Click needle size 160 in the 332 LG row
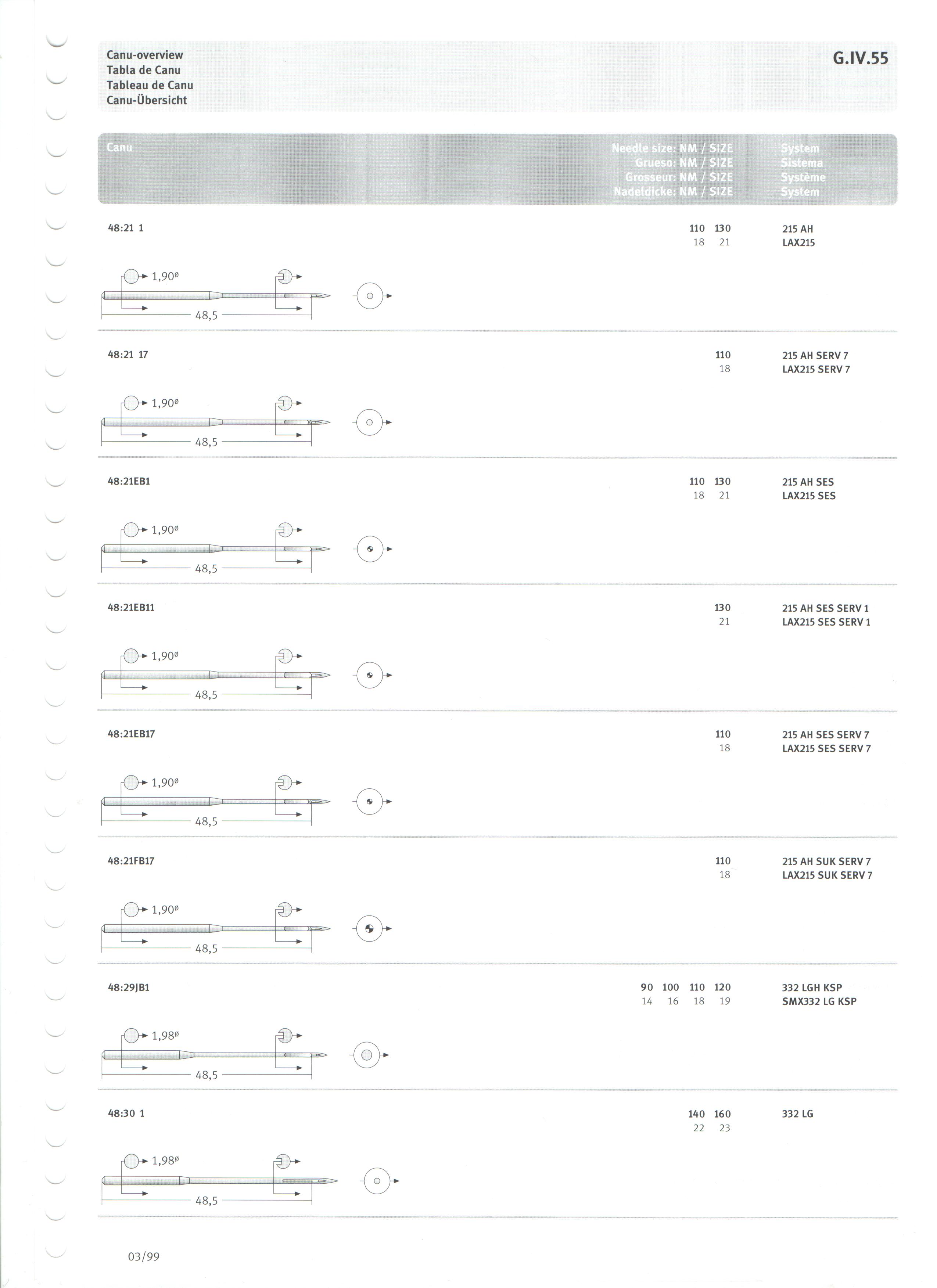The image size is (937, 1288). pos(722,1113)
